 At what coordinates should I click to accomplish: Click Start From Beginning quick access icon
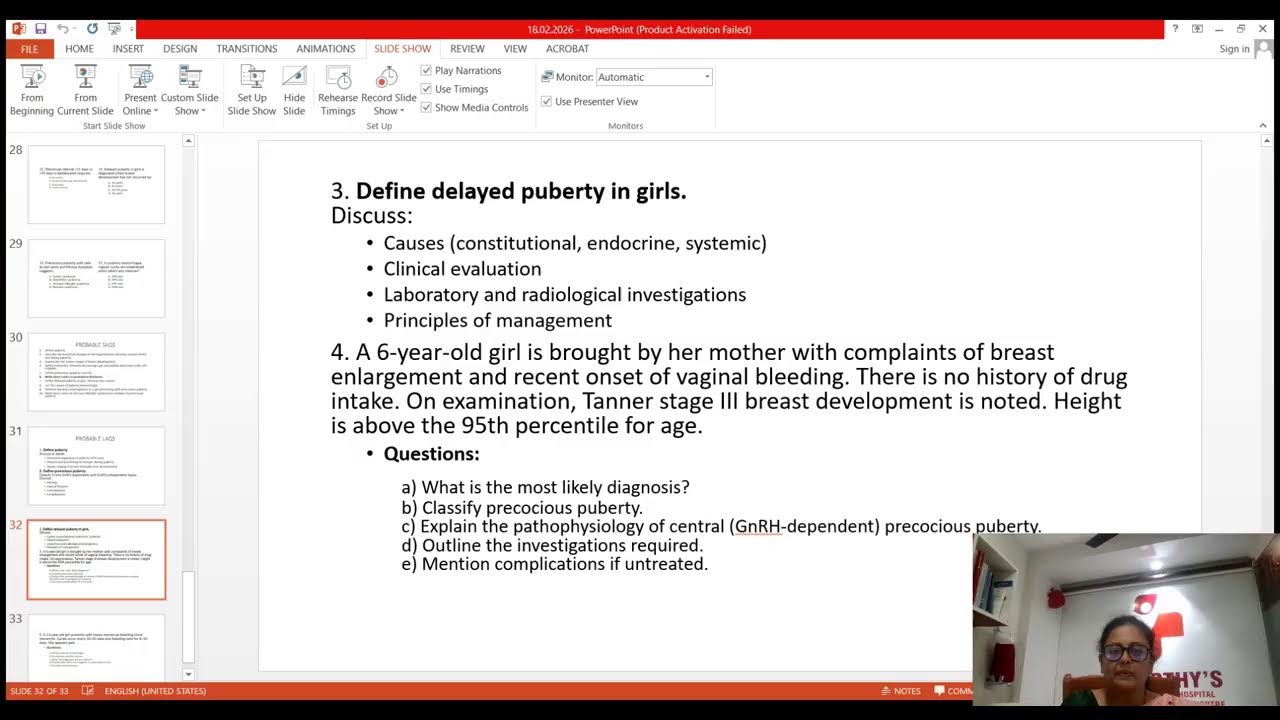tap(112, 29)
